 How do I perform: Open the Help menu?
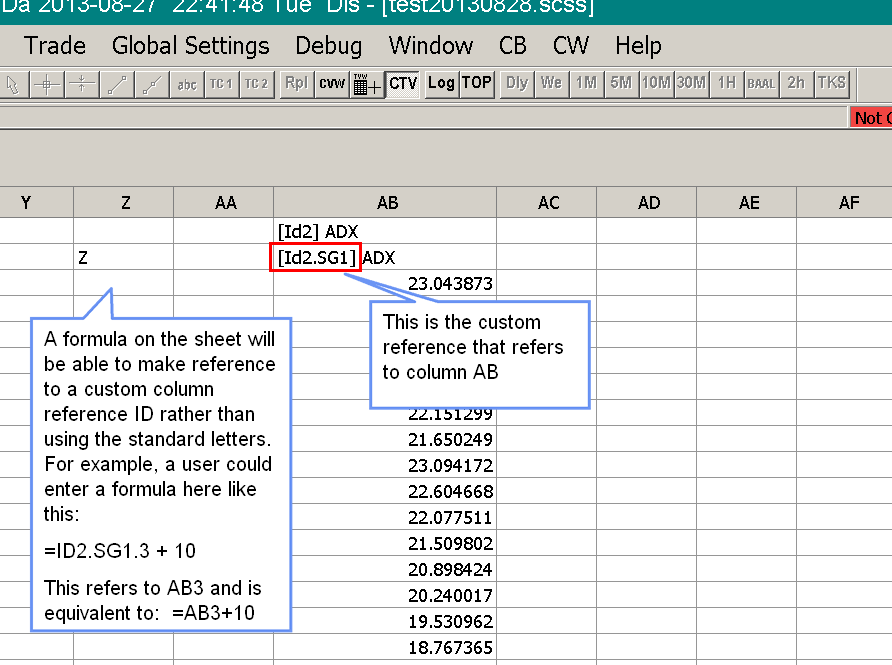(638, 46)
